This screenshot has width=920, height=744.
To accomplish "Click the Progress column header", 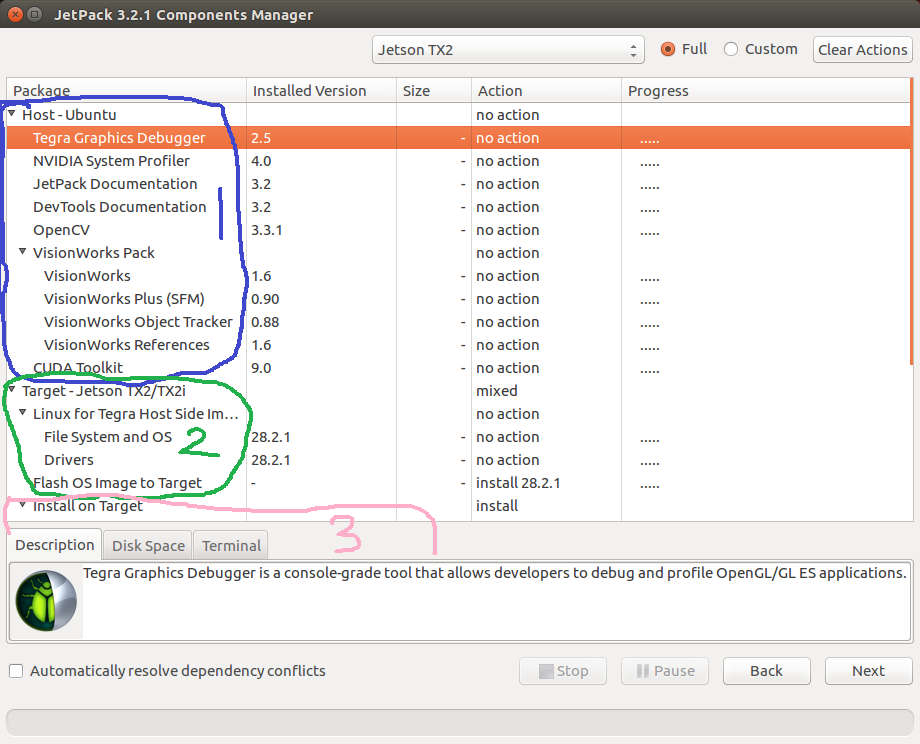I will 765,91.
